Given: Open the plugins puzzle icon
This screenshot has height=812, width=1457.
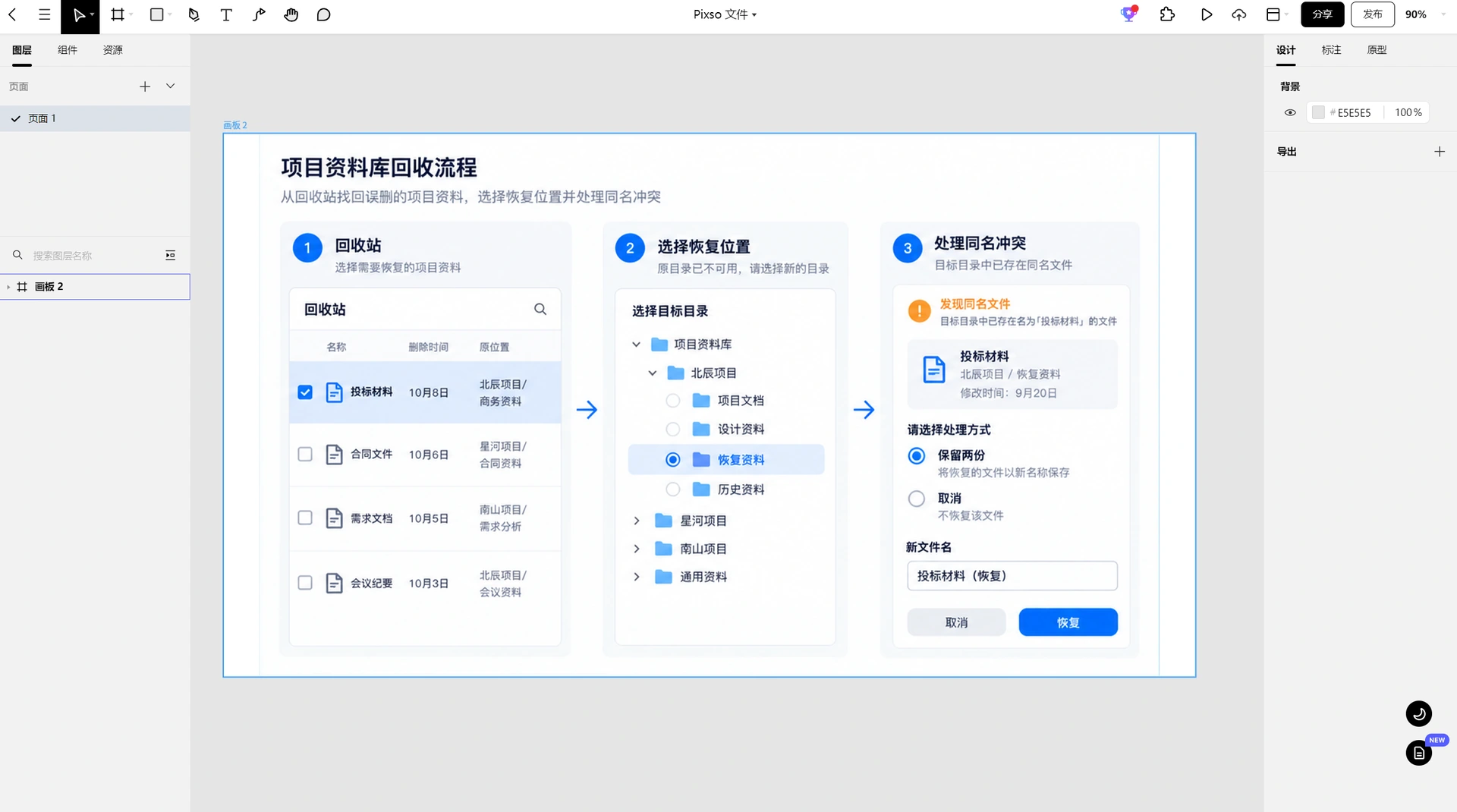Looking at the screenshot, I should [x=1167, y=14].
